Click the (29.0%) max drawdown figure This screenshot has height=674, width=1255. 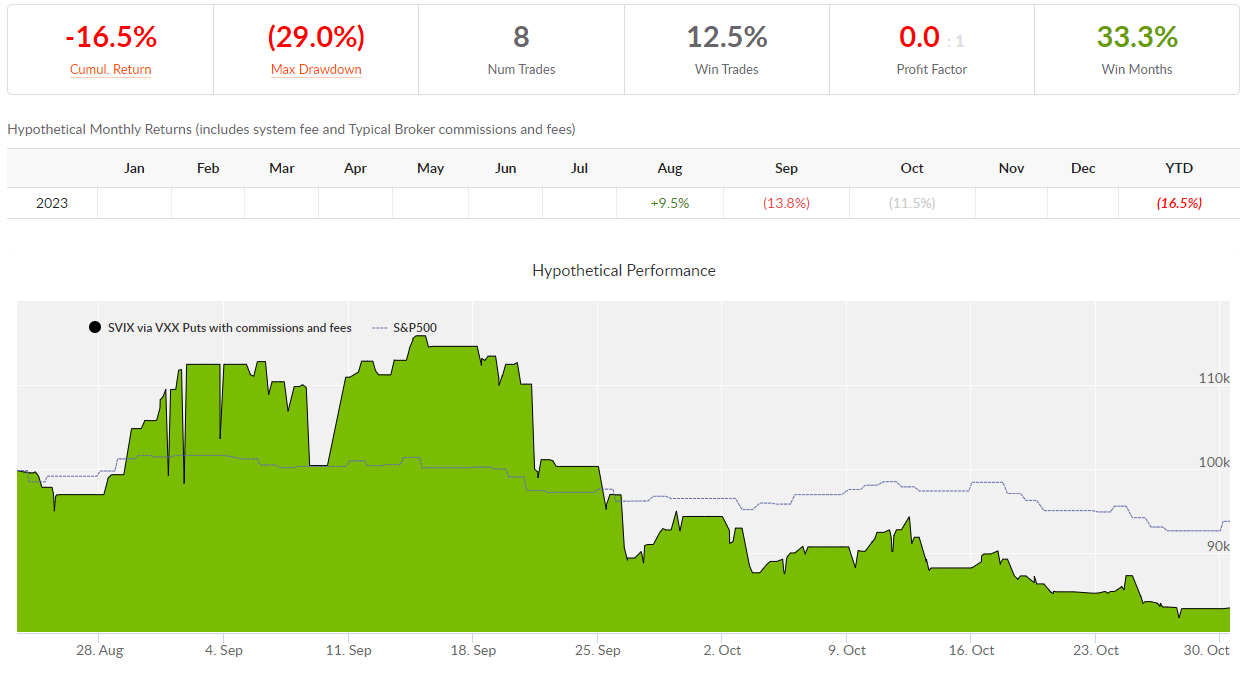point(316,38)
